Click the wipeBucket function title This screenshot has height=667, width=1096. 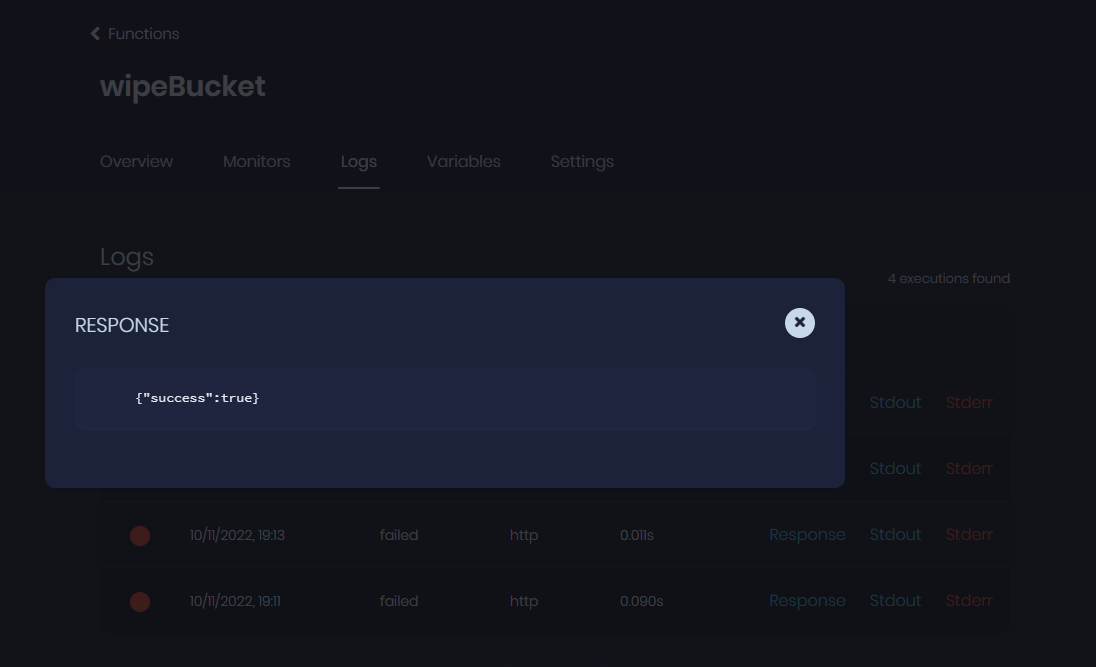(x=182, y=87)
